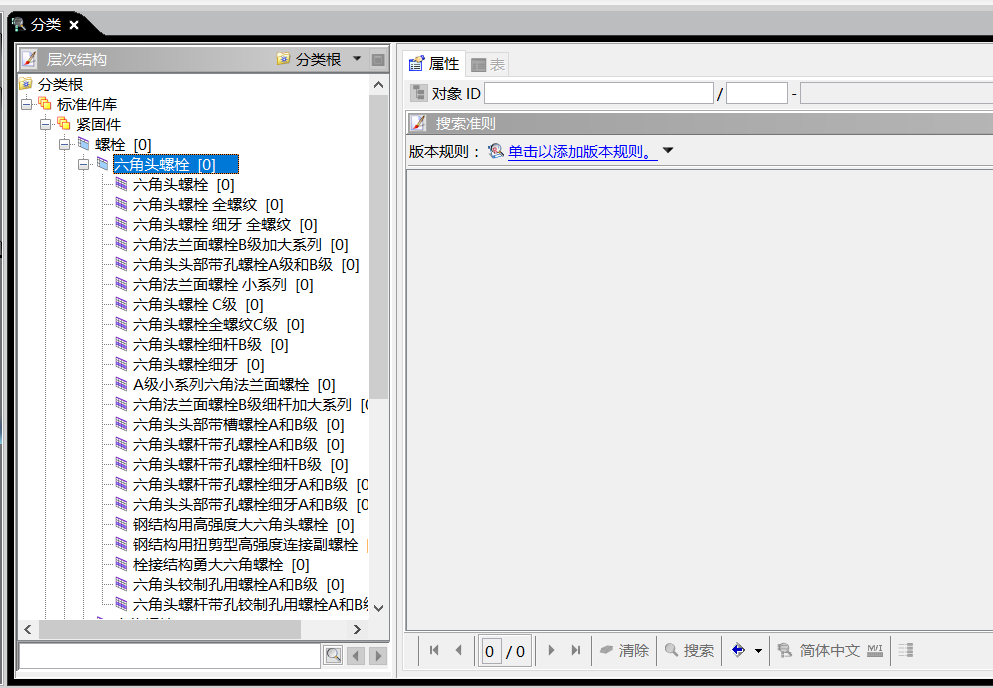Click the list options icon at toolbar end
The height and width of the screenshot is (688, 993).
point(906,650)
